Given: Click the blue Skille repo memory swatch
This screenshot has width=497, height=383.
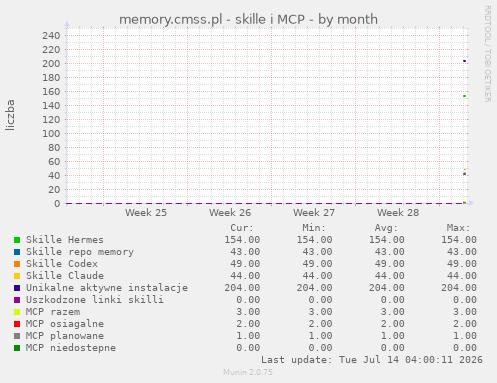Looking at the screenshot, I should [x=17, y=252].
